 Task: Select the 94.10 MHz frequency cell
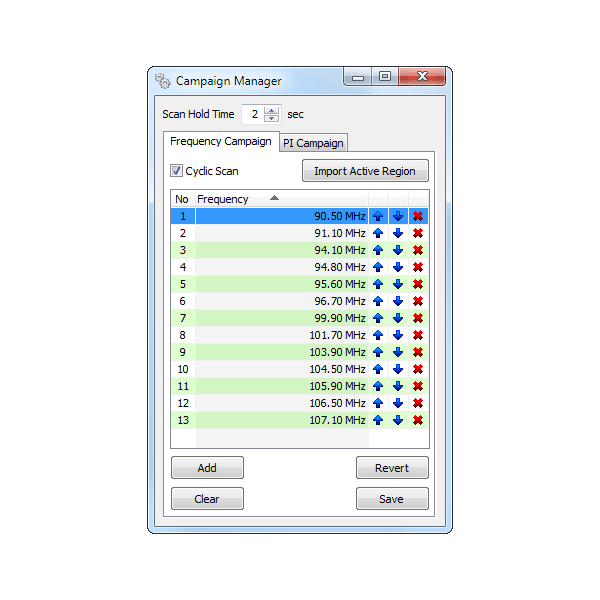pyautogui.click(x=282, y=250)
